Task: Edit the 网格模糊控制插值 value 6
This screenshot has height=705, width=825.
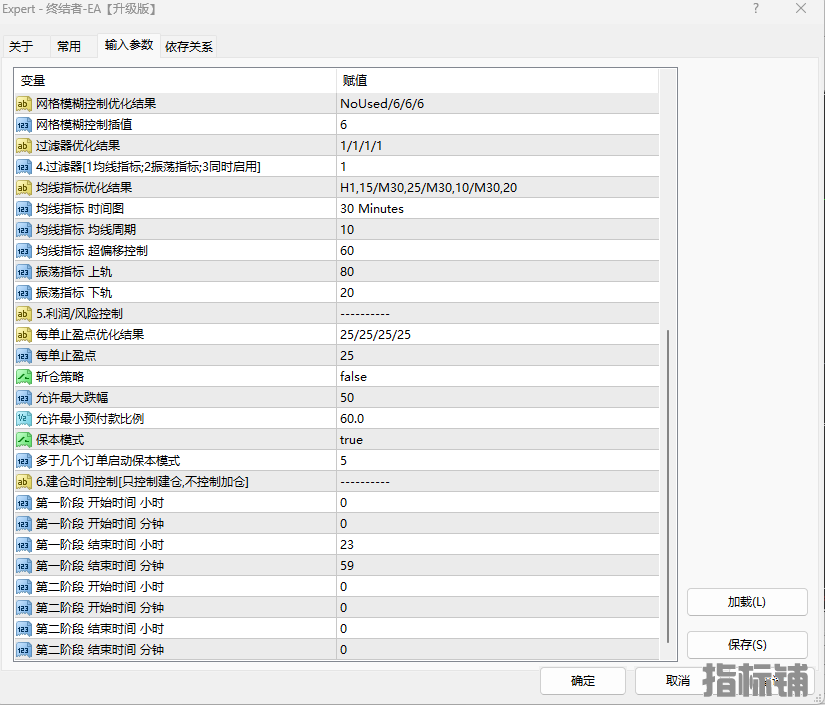Action: coord(498,125)
